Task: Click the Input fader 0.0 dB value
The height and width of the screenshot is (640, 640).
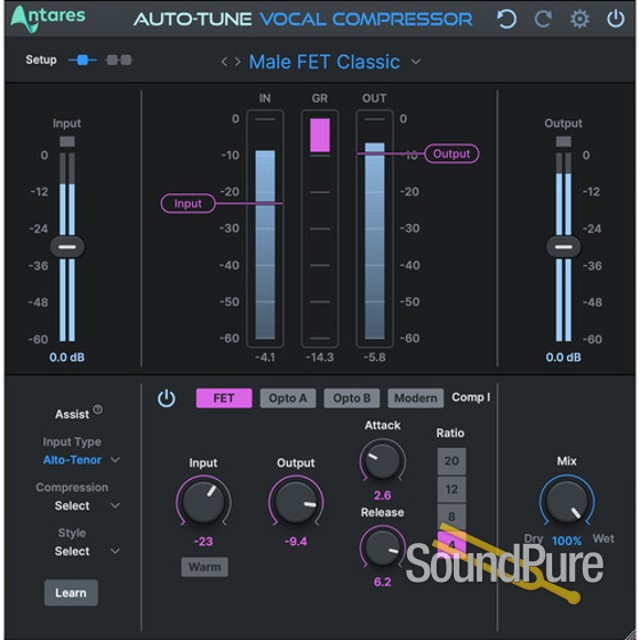Action: (67, 357)
